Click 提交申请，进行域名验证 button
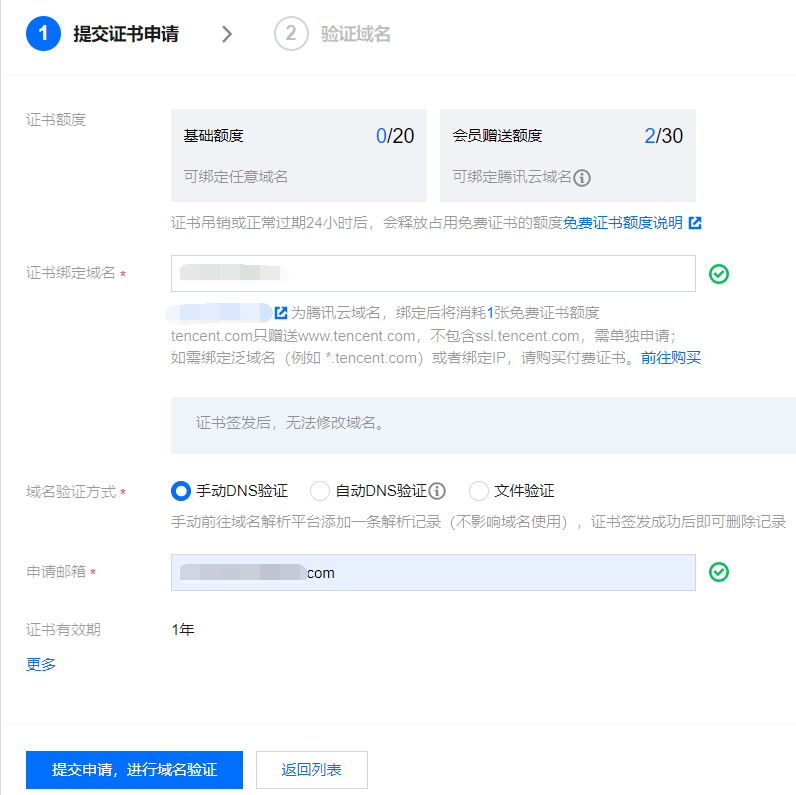The height and width of the screenshot is (795, 796). (135, 770)
